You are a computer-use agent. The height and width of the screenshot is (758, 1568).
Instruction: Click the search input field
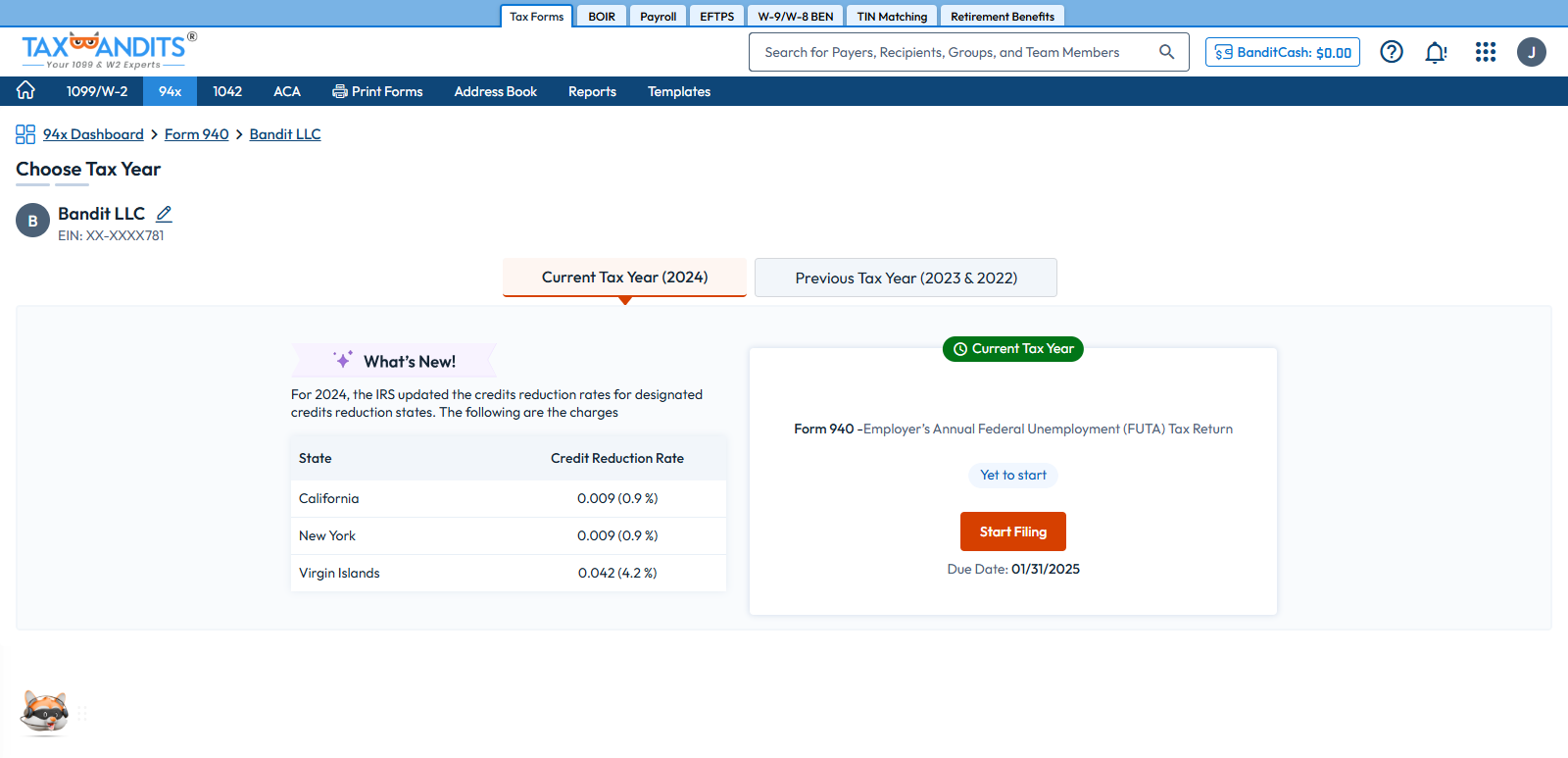pyautogui.click(x=951, y=52)
